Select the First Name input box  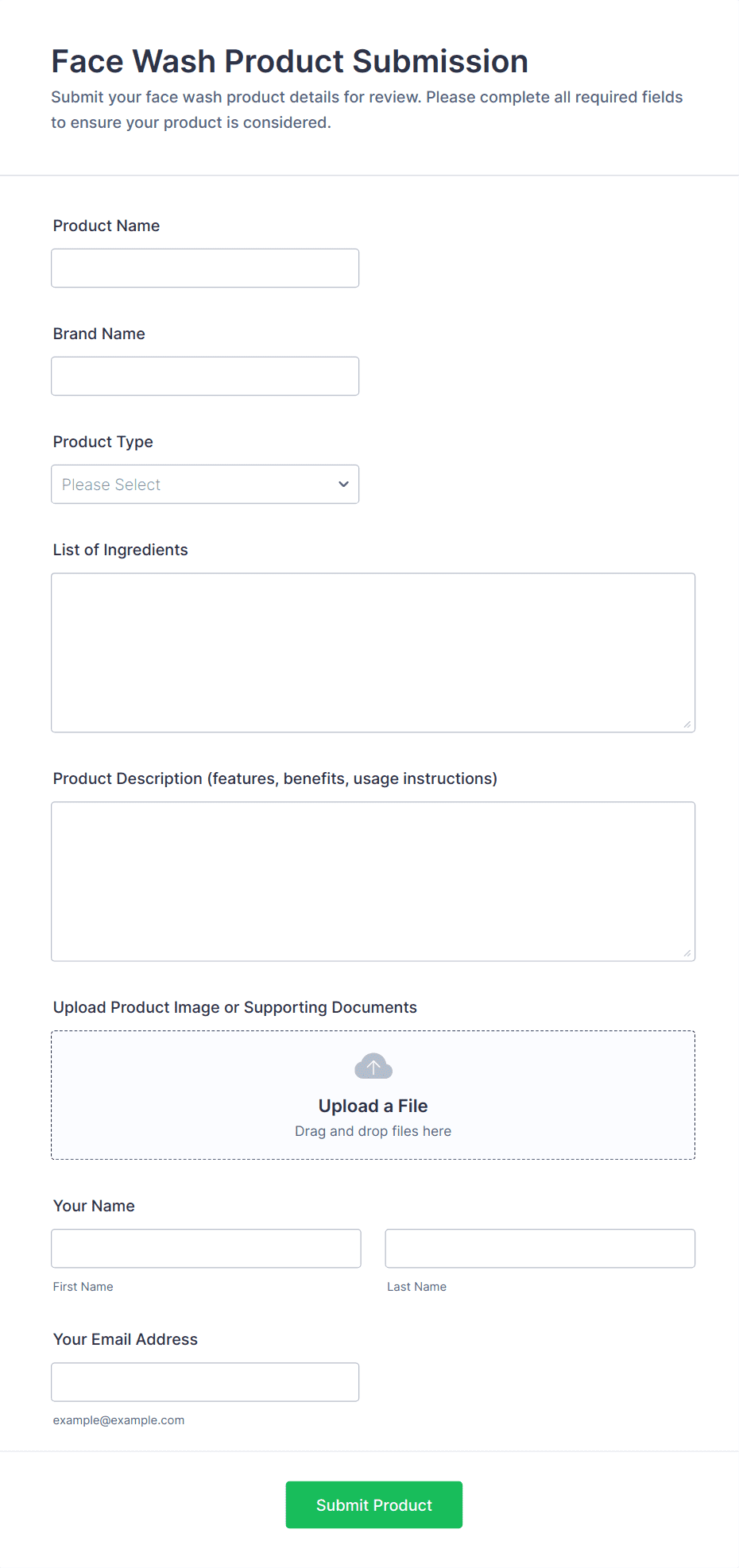pos(206,1249)
